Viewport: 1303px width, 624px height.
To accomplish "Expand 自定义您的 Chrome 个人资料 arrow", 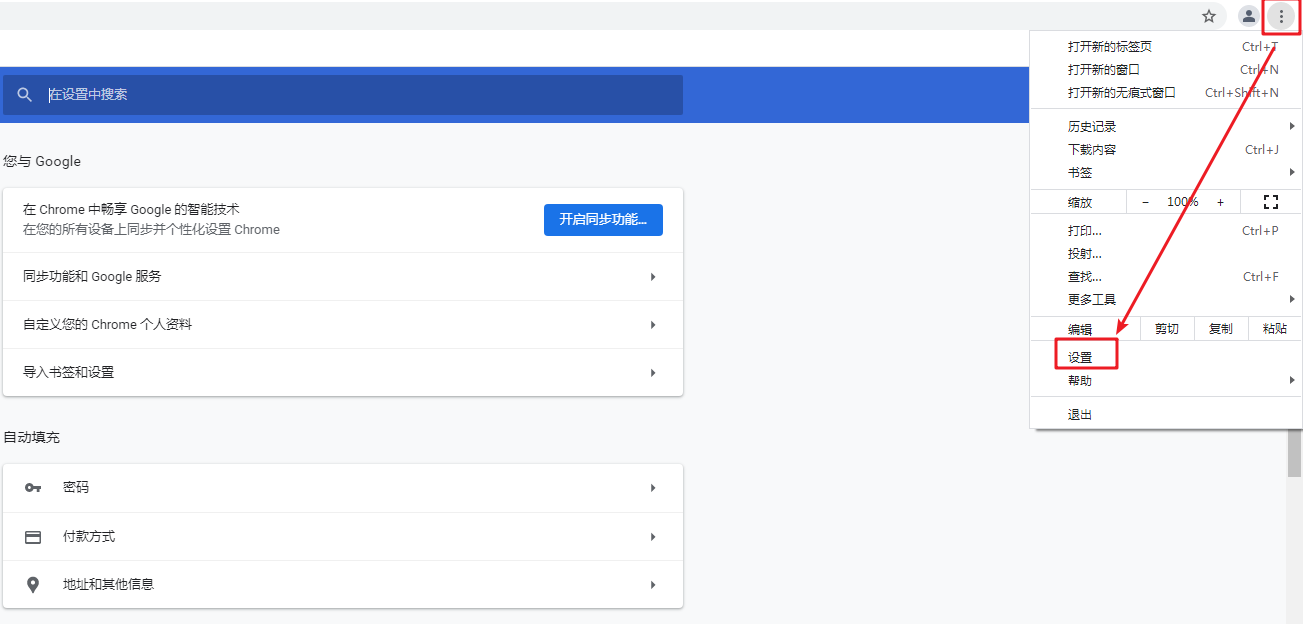I will pyautogui.click(x=653, y=325).
